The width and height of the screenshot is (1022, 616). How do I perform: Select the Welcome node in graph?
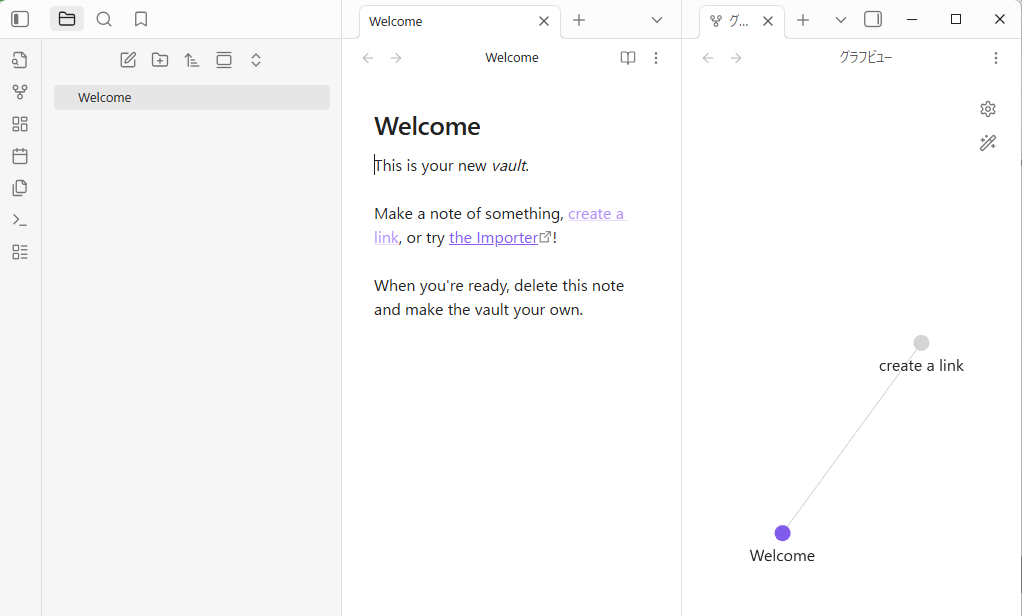(782, 533)
